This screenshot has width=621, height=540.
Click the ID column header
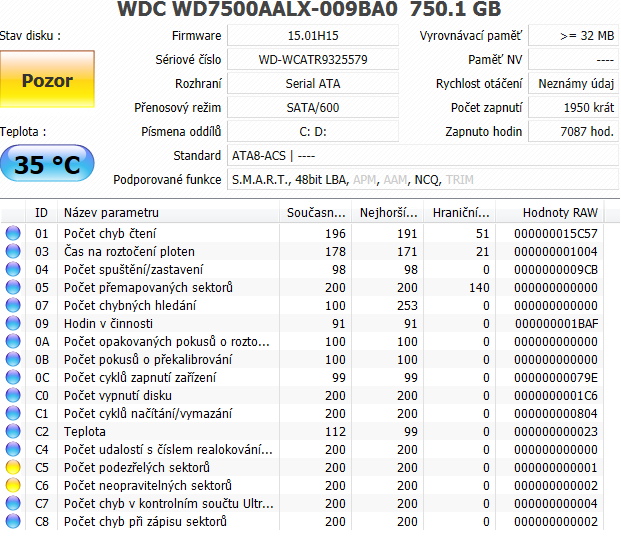click(42, 213)
